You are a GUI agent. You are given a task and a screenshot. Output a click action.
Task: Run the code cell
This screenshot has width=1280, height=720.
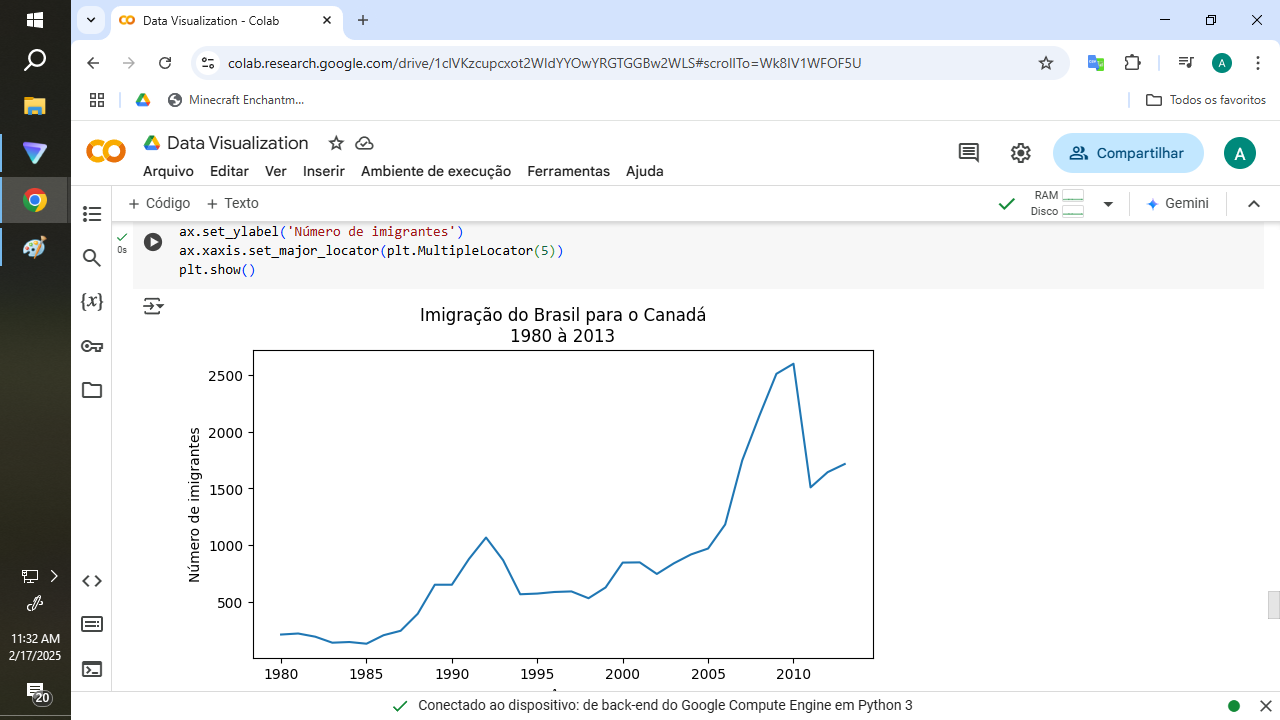[153, 242]
